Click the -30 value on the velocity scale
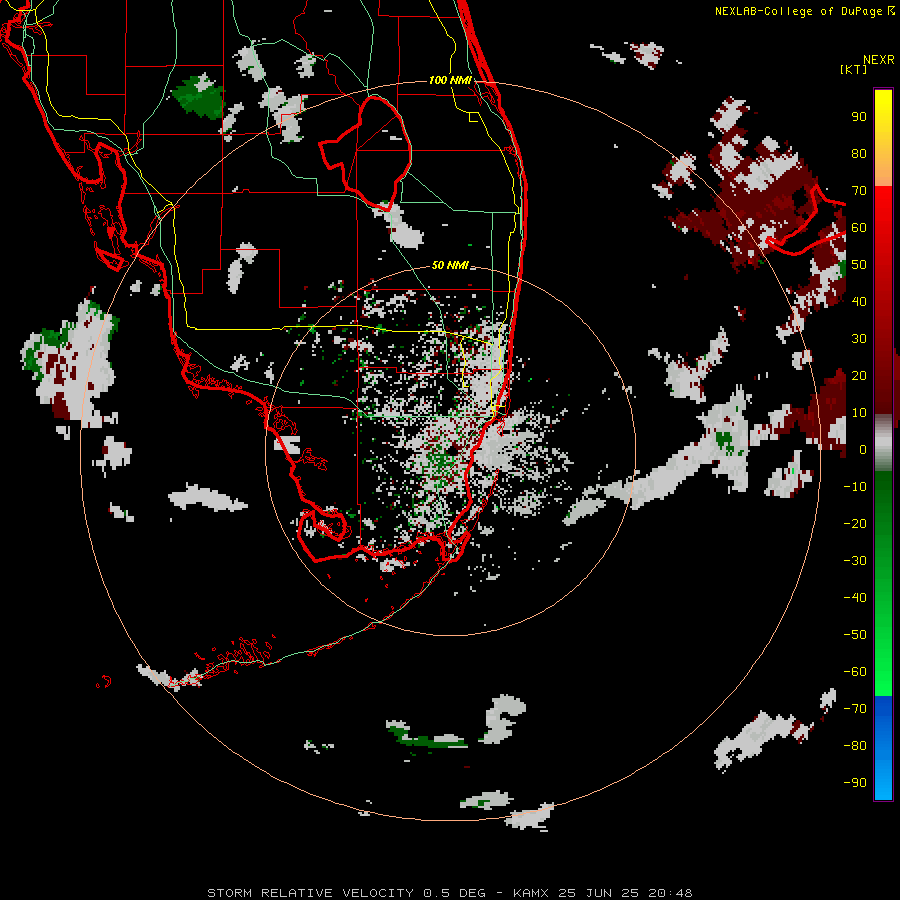This screenshot has width=900, height=900. (855, 561)
